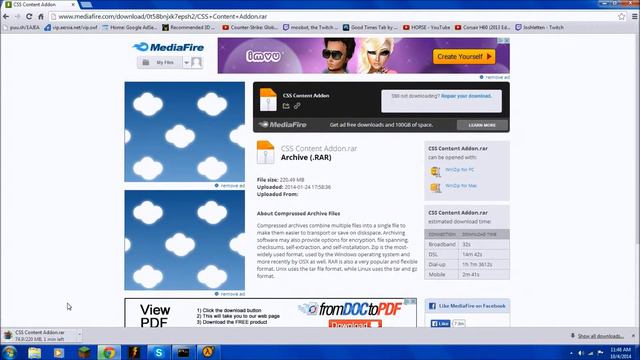Click Show all downloads link
640x360 pixels.
click(x=600, y=336)
